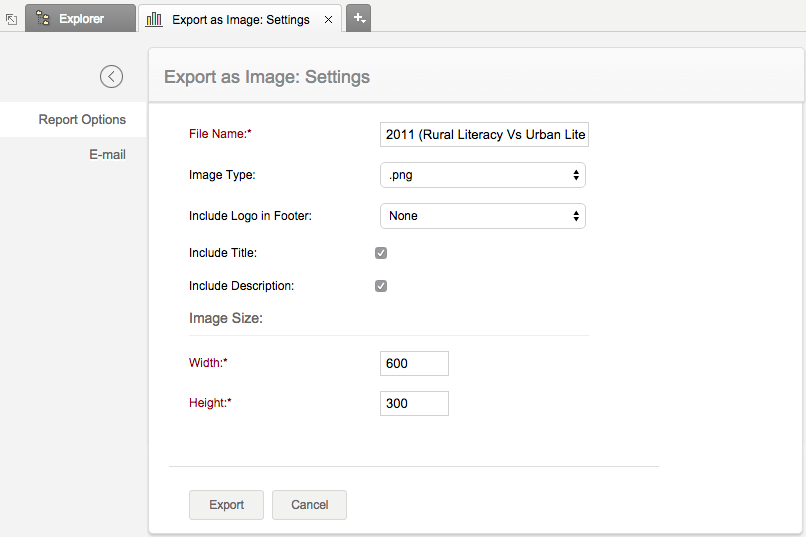Click the Export as Image: Settings heading
The height and width of the screenshot is (537, 806).
point(267,77)
